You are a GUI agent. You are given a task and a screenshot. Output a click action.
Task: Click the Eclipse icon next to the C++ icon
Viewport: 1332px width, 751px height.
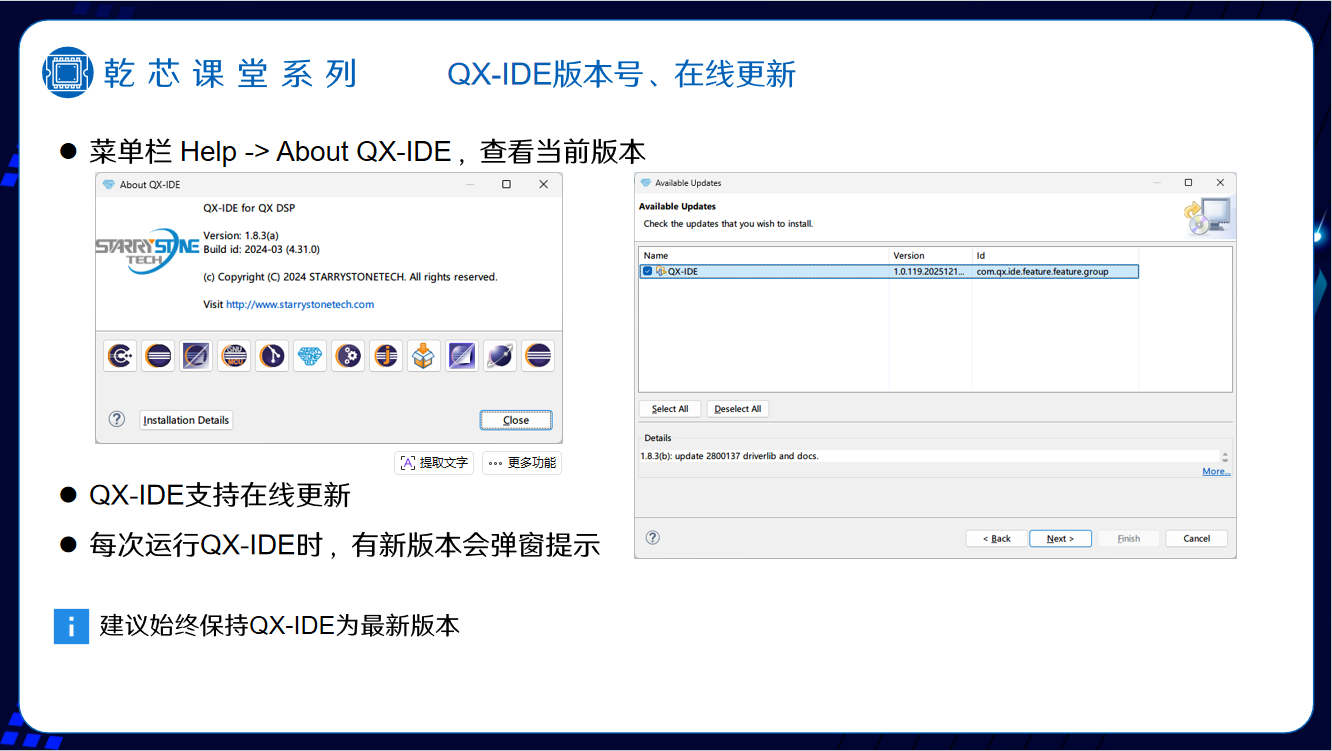[158, 356]
